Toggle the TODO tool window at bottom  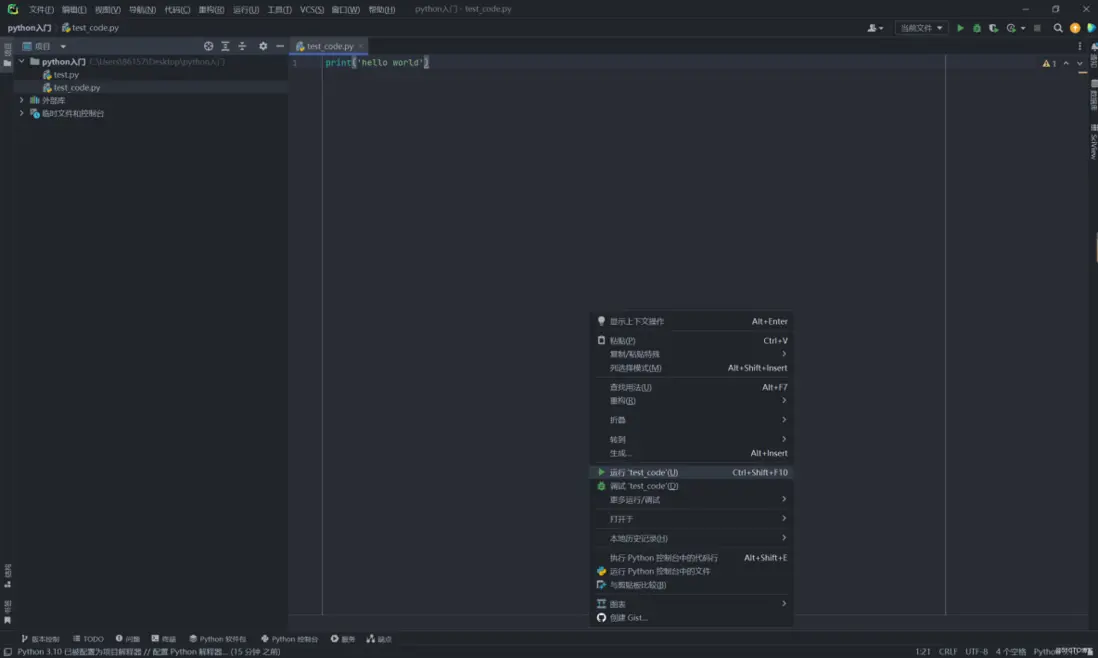click(88, 639)
